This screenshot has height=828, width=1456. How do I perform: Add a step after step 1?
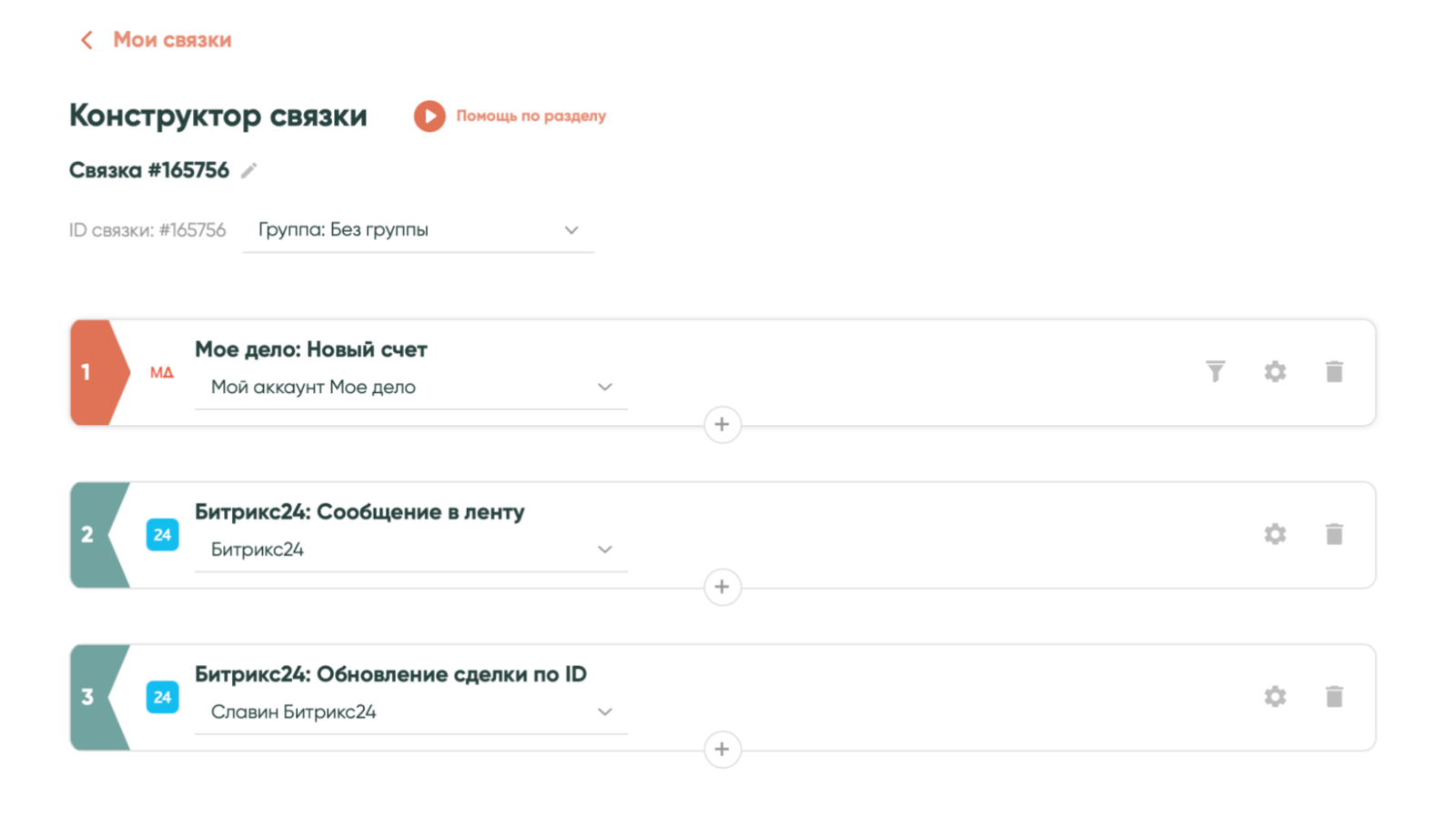(x=722, y=424)
